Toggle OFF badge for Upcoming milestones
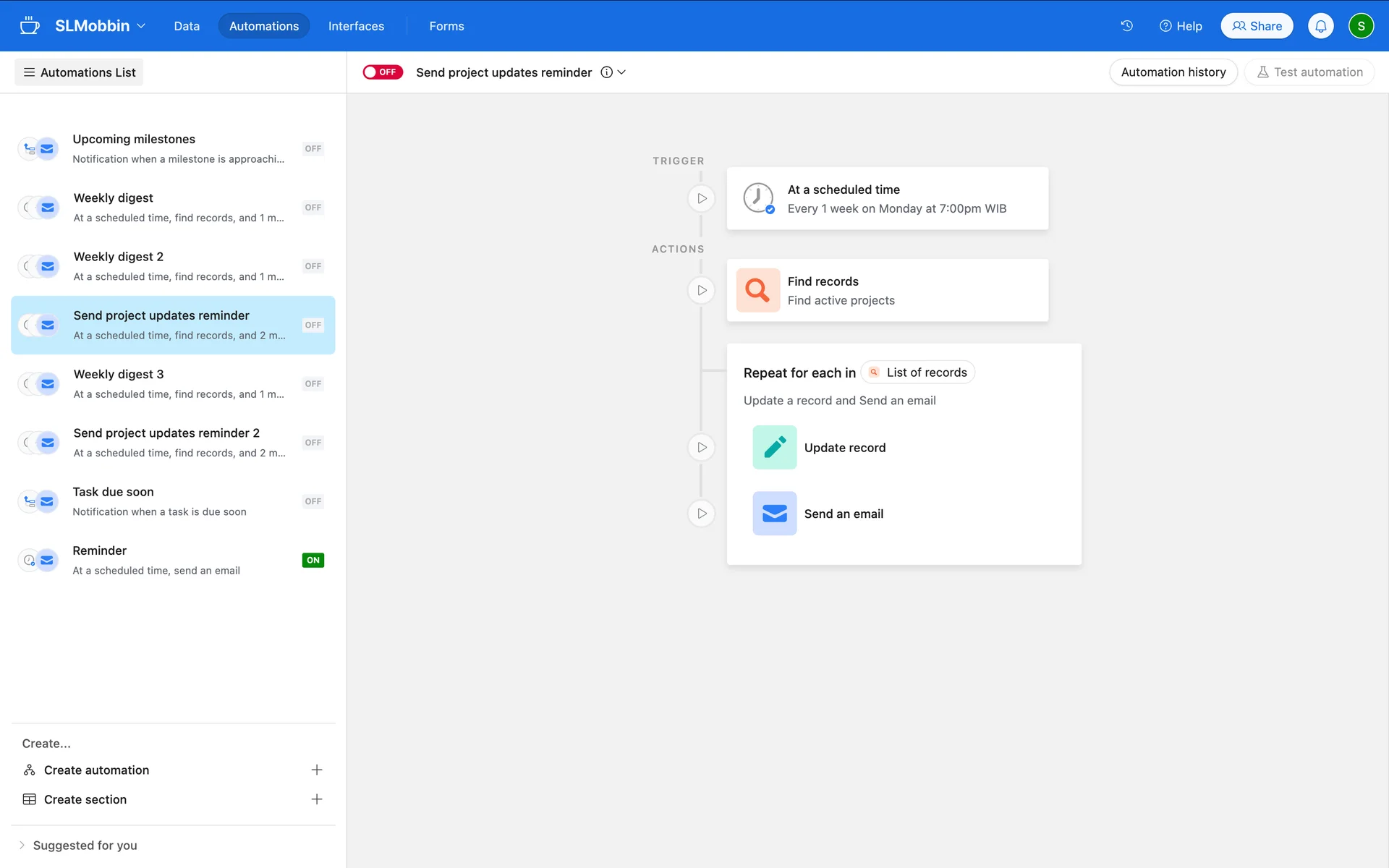 coord(313,149)
